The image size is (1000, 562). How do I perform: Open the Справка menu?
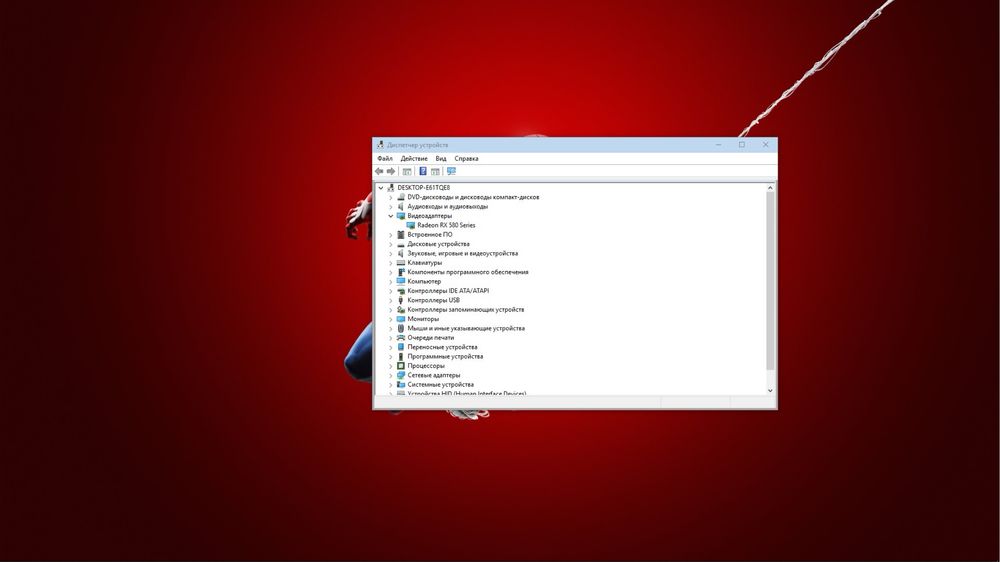click(466, 158)
